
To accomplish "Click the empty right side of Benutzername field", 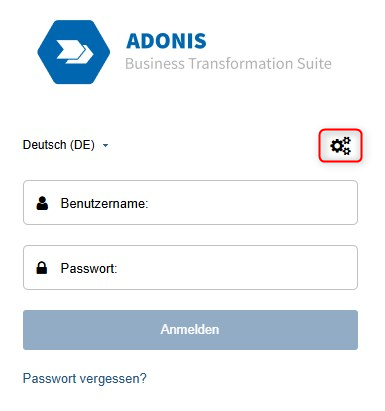I will tap(267, 203).
